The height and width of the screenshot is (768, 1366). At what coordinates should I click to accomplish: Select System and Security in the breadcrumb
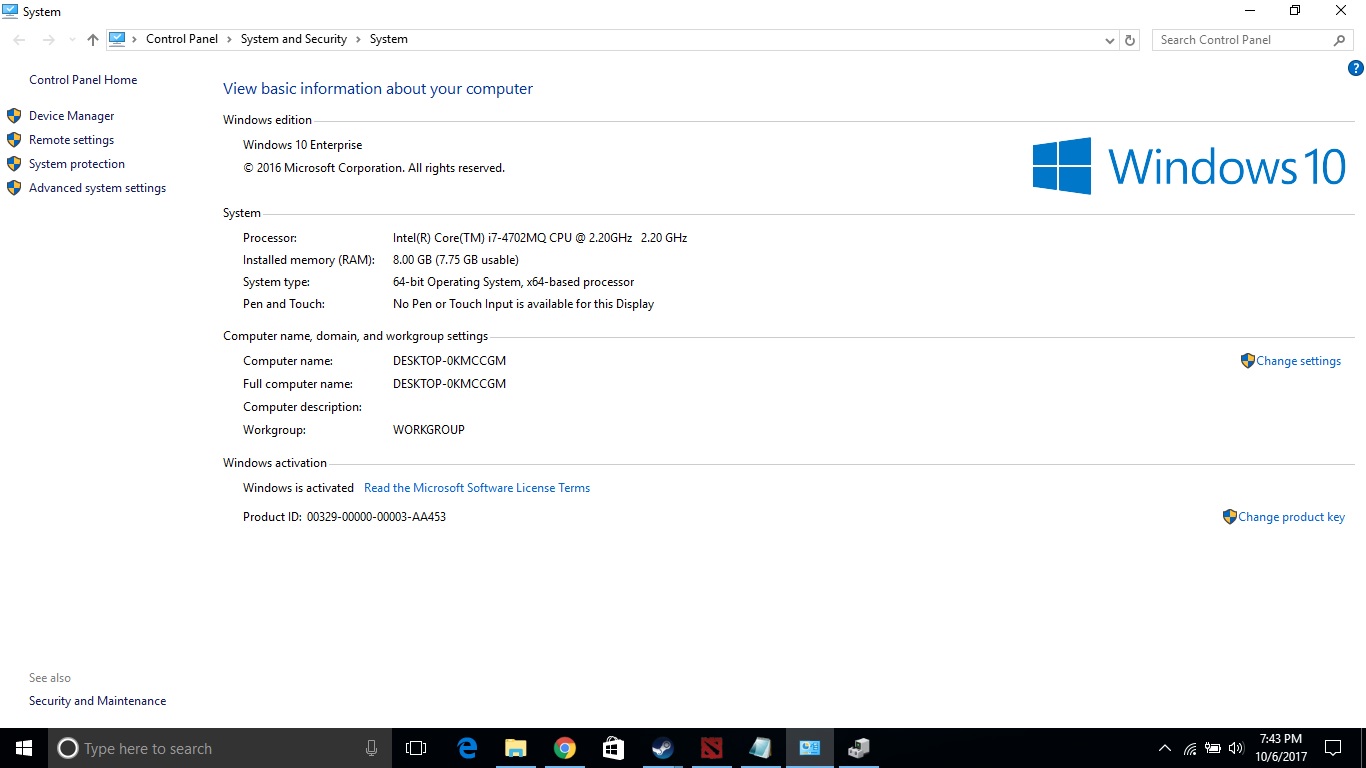pos(294,39)
